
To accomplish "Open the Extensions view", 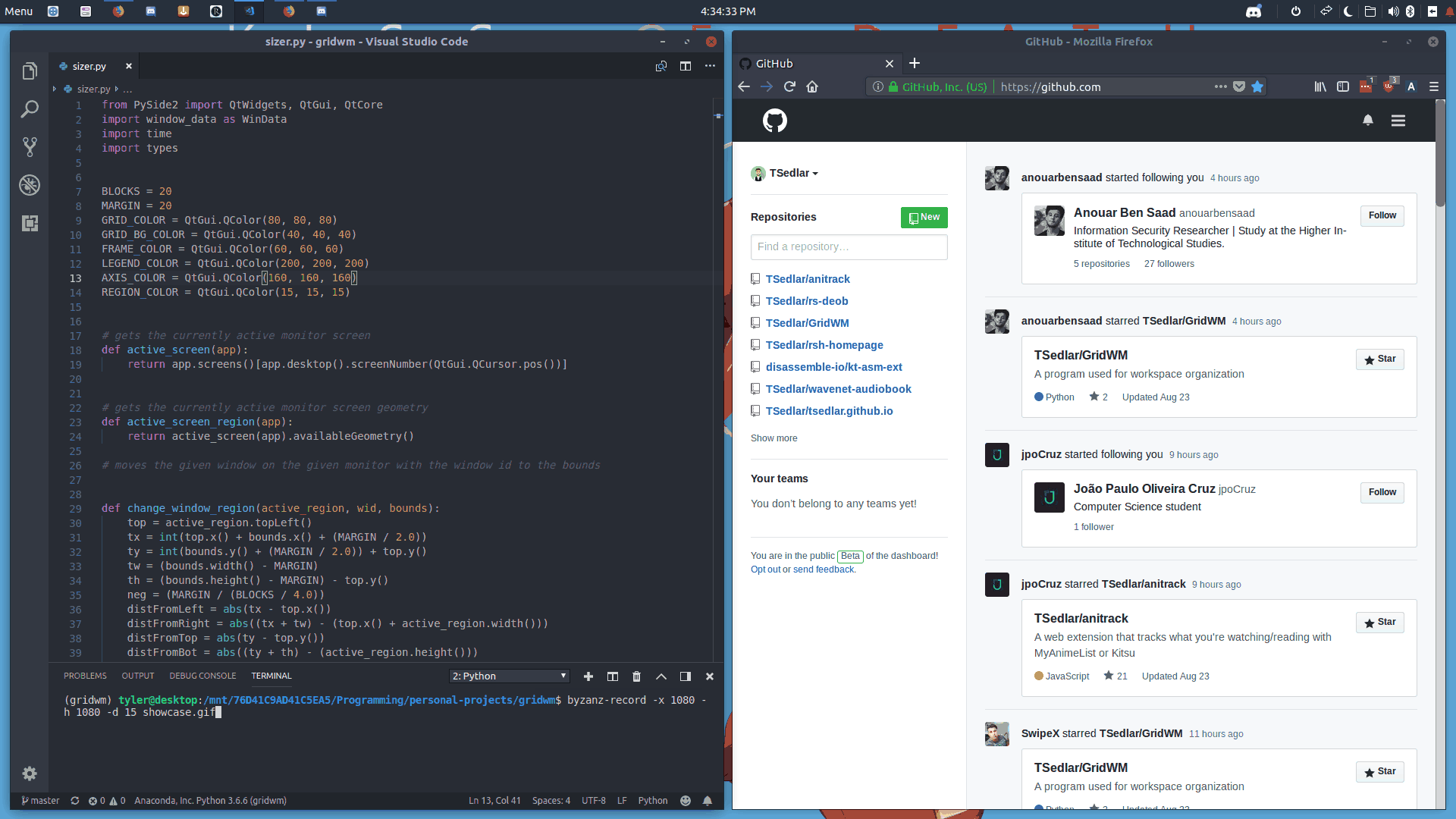I will pos(30,223).
